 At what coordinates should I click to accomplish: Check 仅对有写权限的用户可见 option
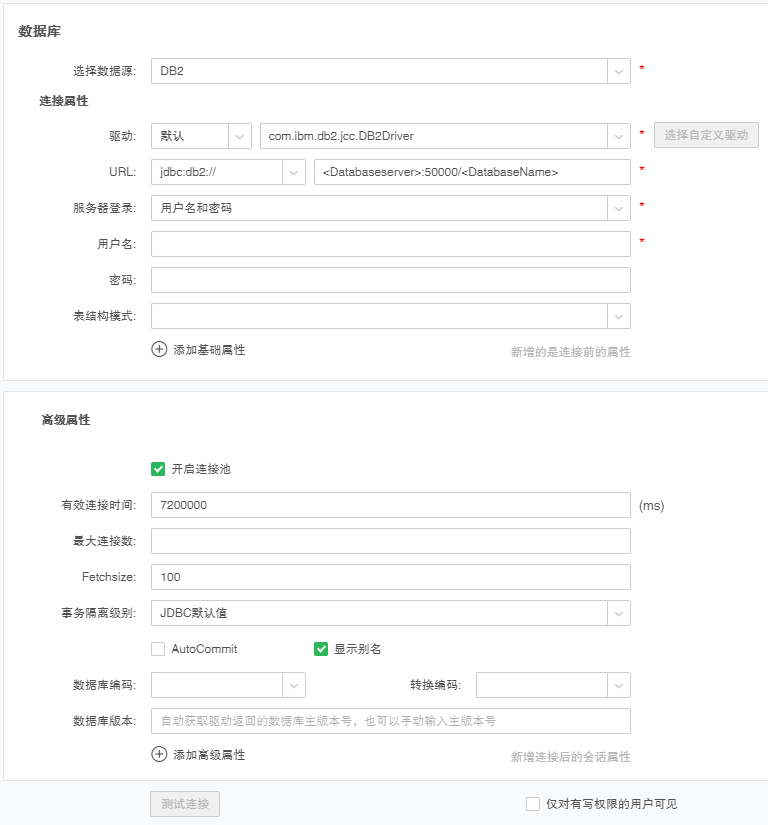click(x=533, y=804)
